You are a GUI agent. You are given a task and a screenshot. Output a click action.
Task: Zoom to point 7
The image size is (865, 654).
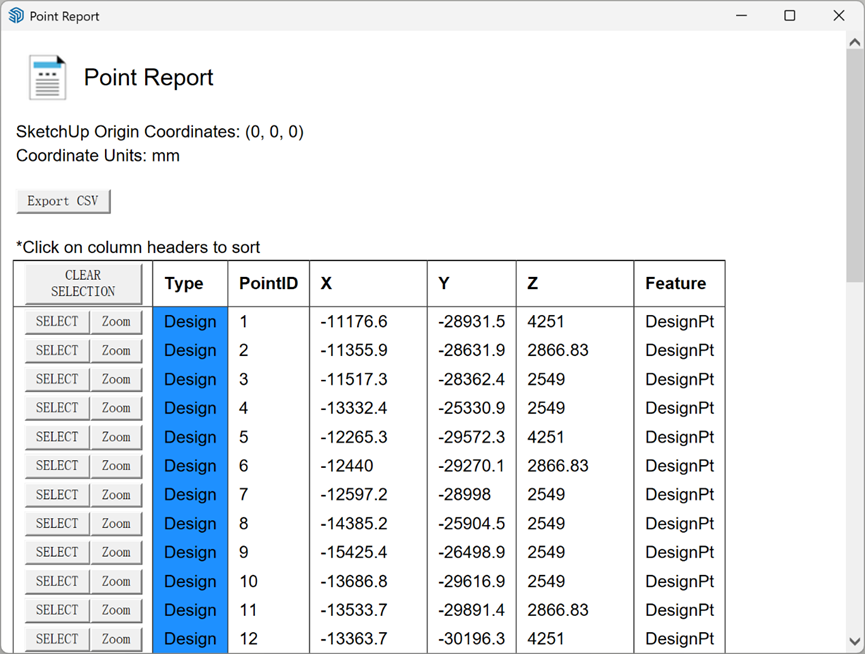click(116, 495)
